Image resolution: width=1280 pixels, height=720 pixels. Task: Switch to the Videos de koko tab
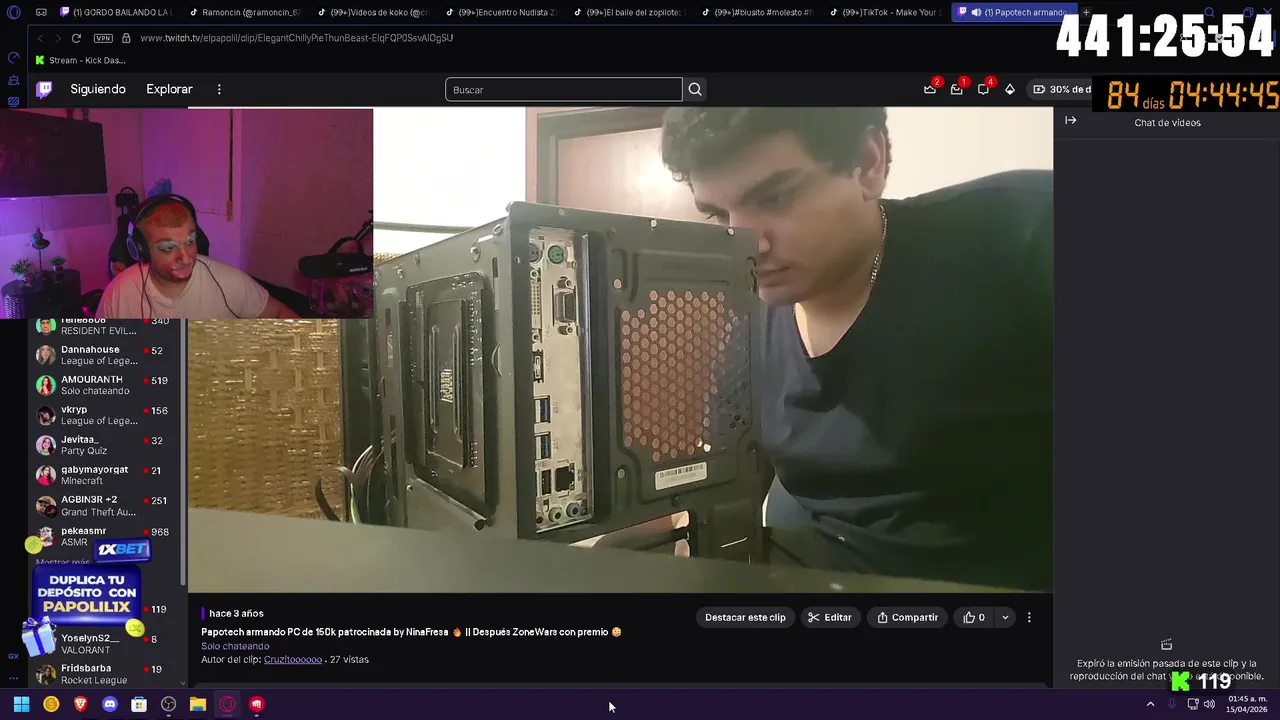372,12
